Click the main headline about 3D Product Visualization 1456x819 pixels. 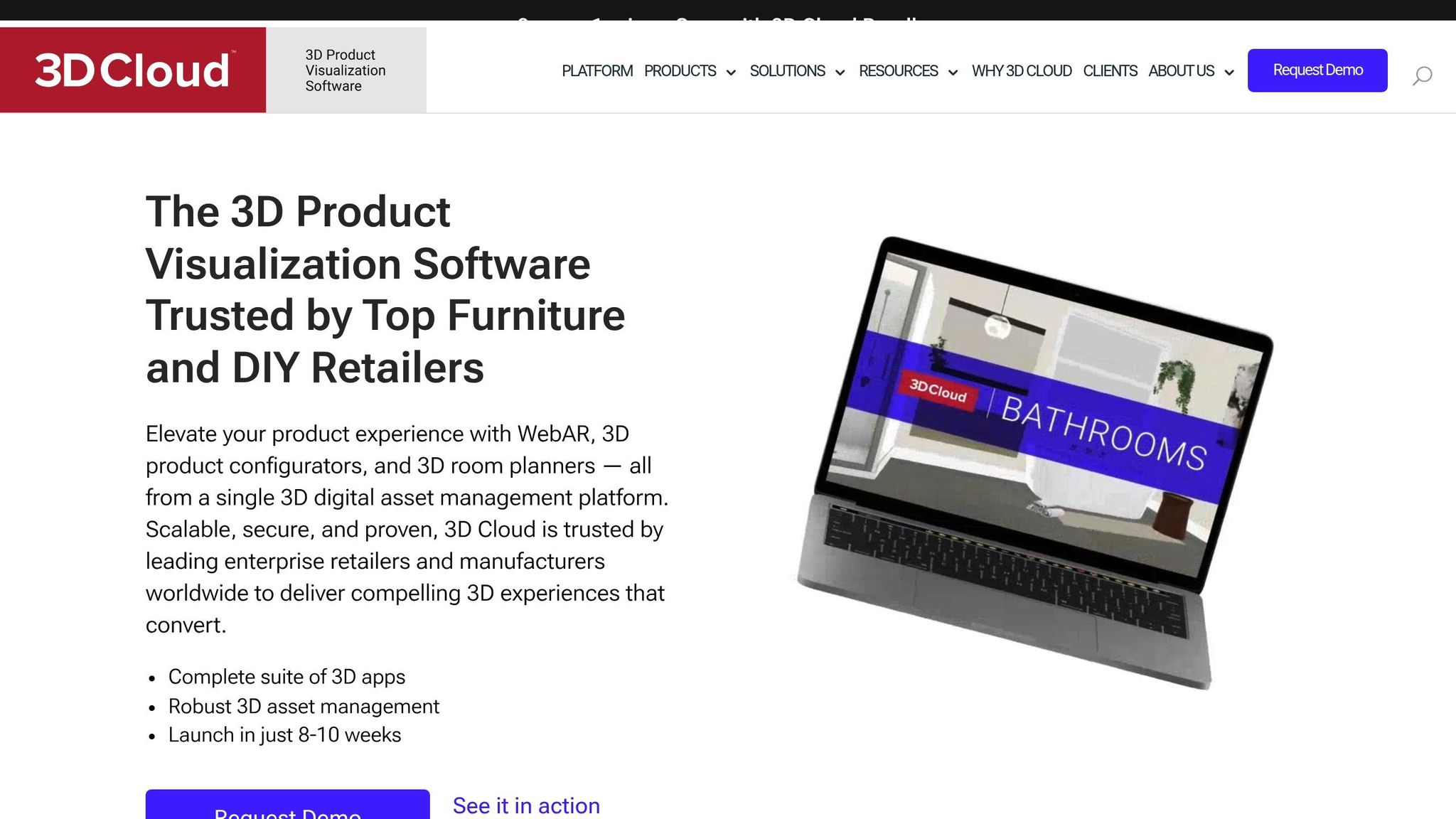point(385,289)
